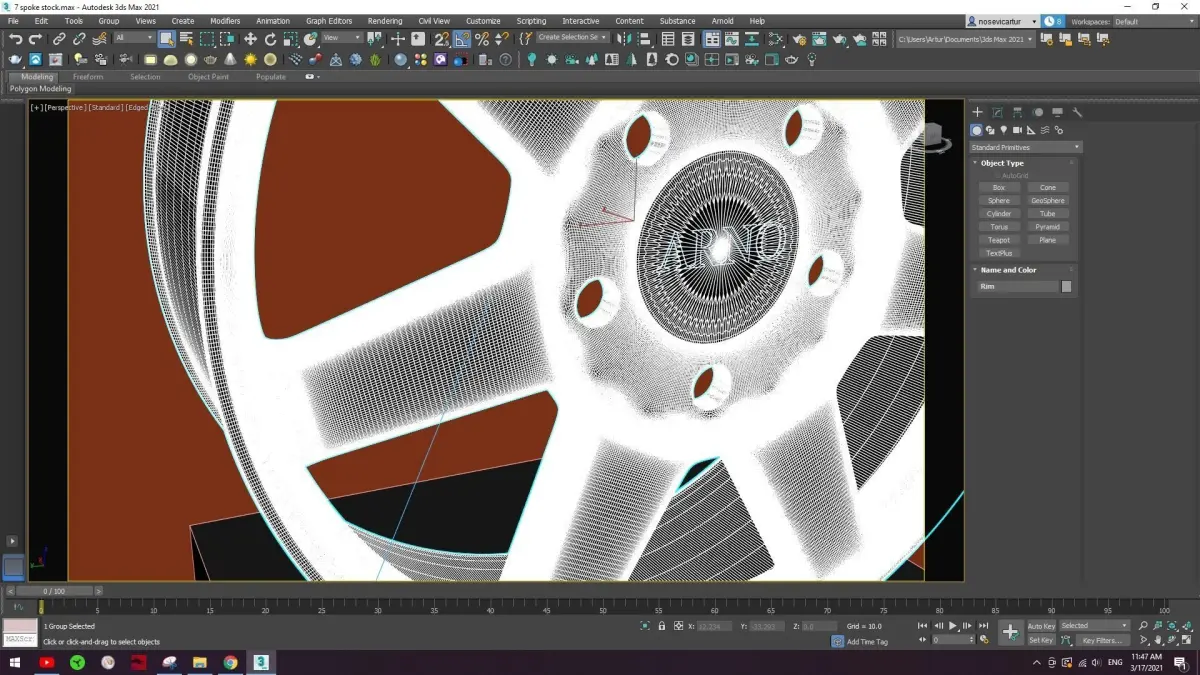This screenshot has width=1200, height=675.
Task: Open Standard Primitives category dropdown
Action: coord(1026,147)
